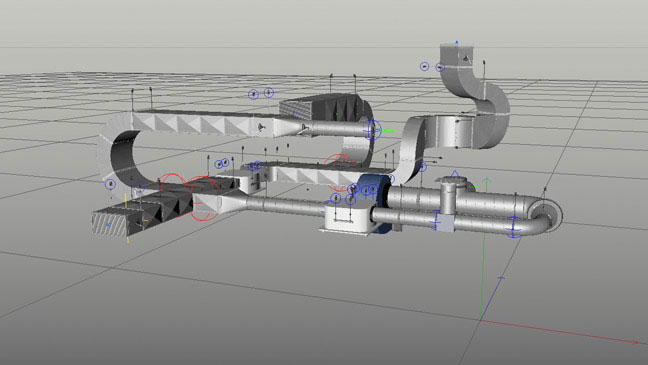Click the red world axis arrow tip
This screenshot has height=365, width=648.
point(635,342)
